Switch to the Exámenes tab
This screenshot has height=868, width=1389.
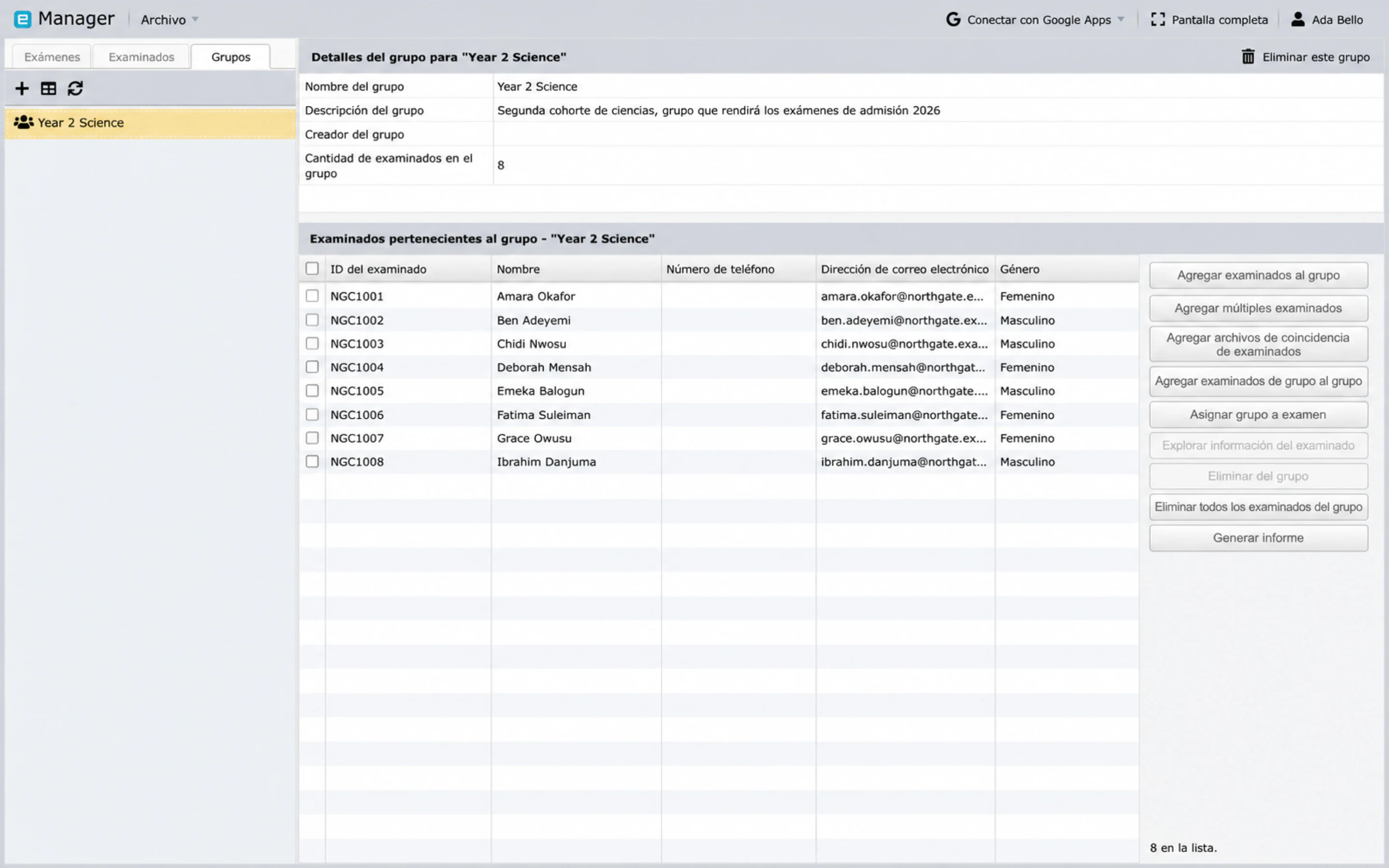(52, 57)
